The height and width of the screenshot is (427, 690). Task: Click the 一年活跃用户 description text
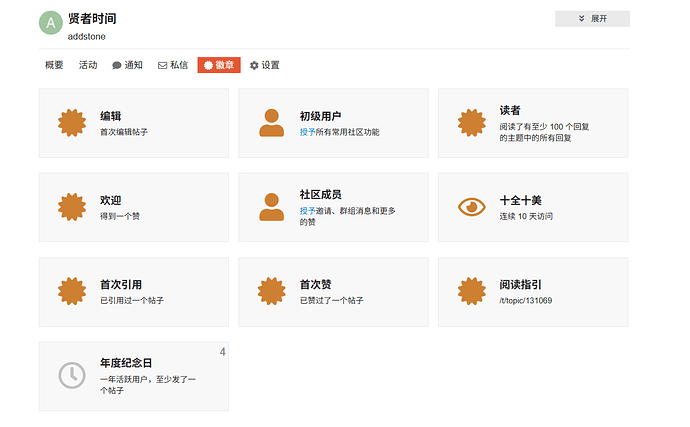(x=148, y=385)
